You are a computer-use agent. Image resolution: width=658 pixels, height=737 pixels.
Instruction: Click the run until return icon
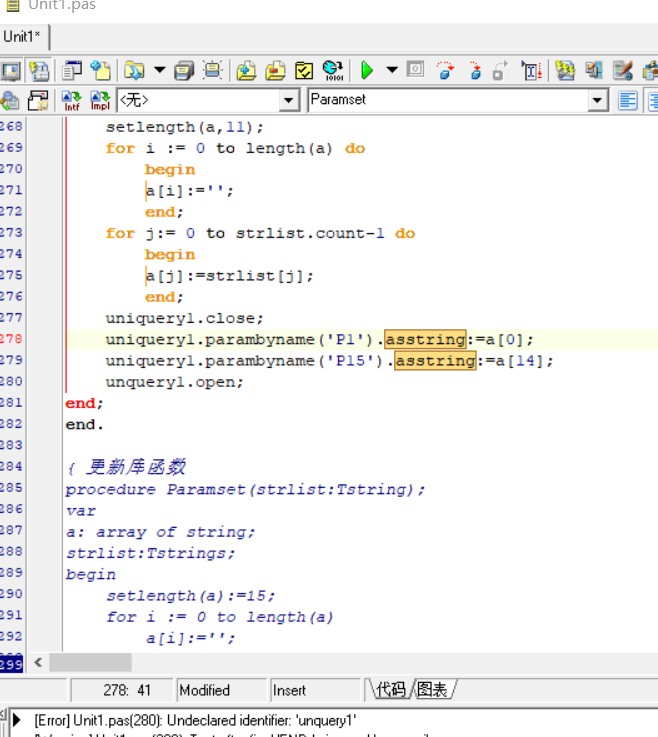click(x=500, y=71)
